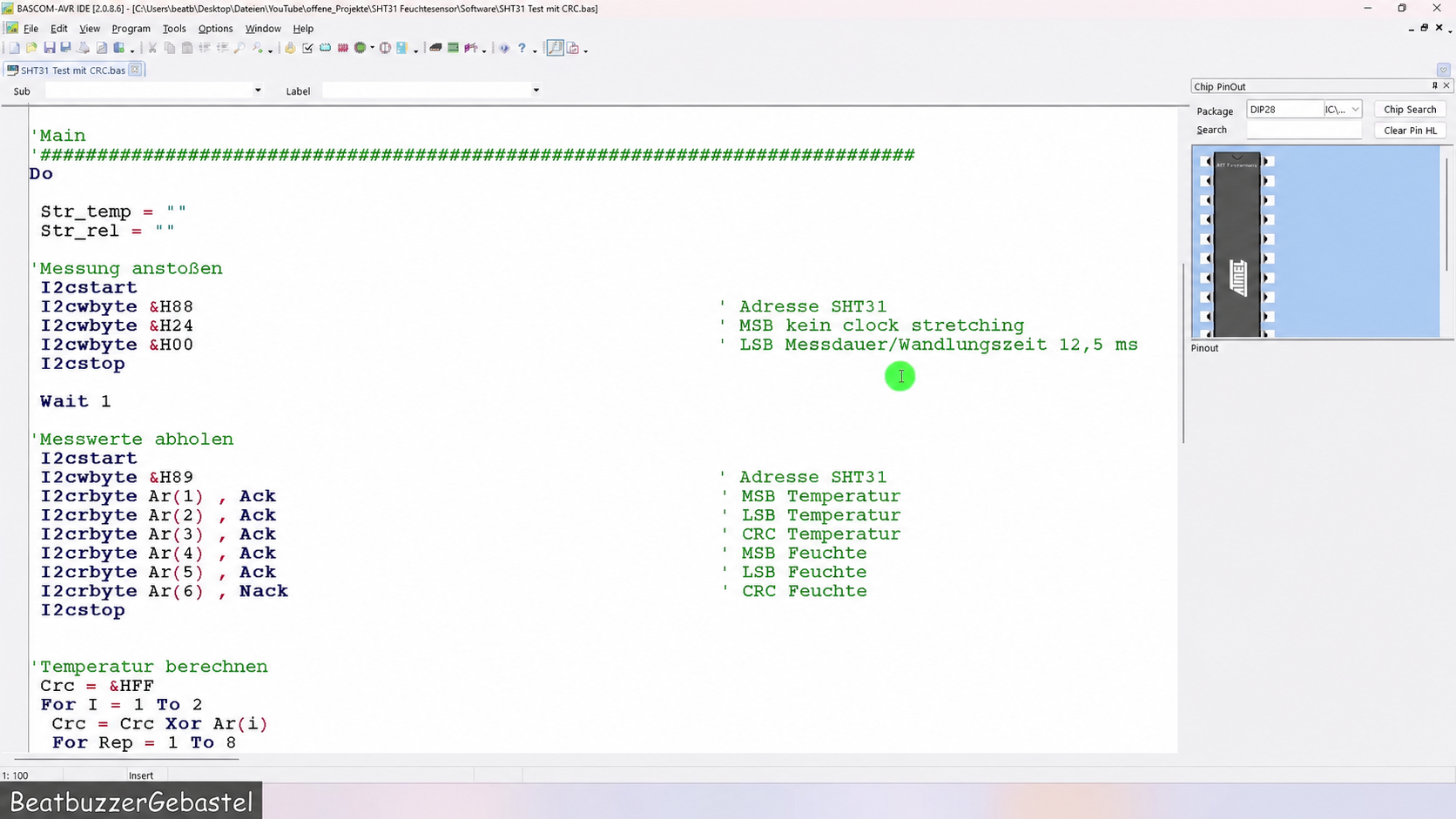Click the Search input field in Chip PinOut

pyautogui.click(x=1304, y=130)
